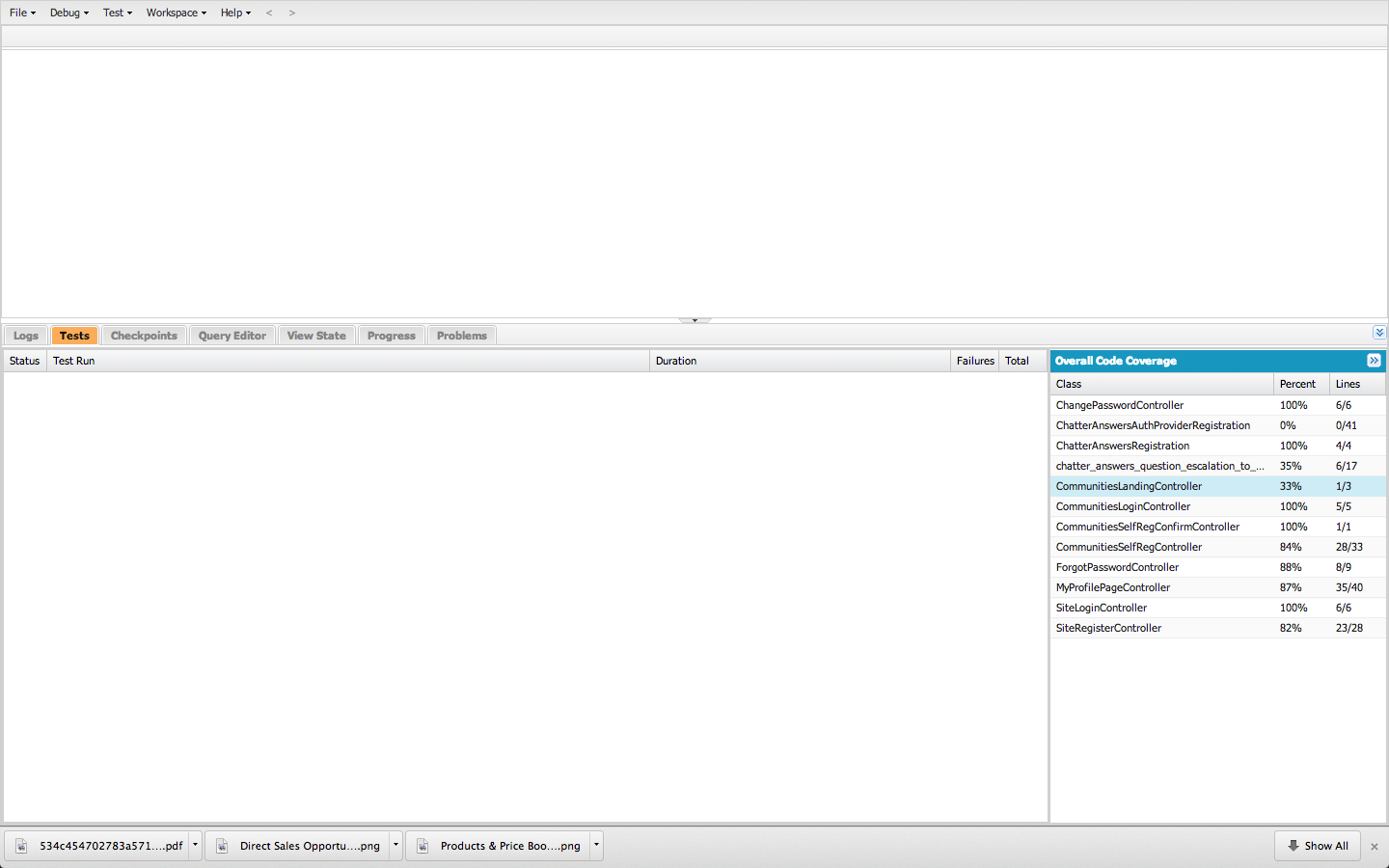Open the Workspace menu

click(x=177, y=13)
